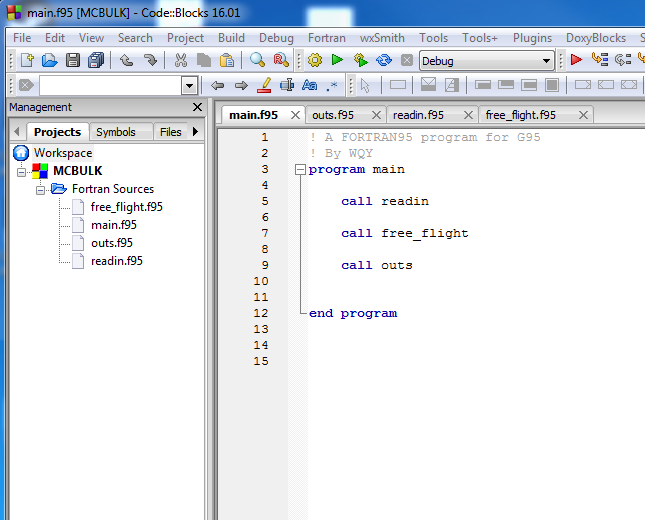Open the Tools+ menu
This screenshot has width=645, height=520.
click(x=480, y=38)
